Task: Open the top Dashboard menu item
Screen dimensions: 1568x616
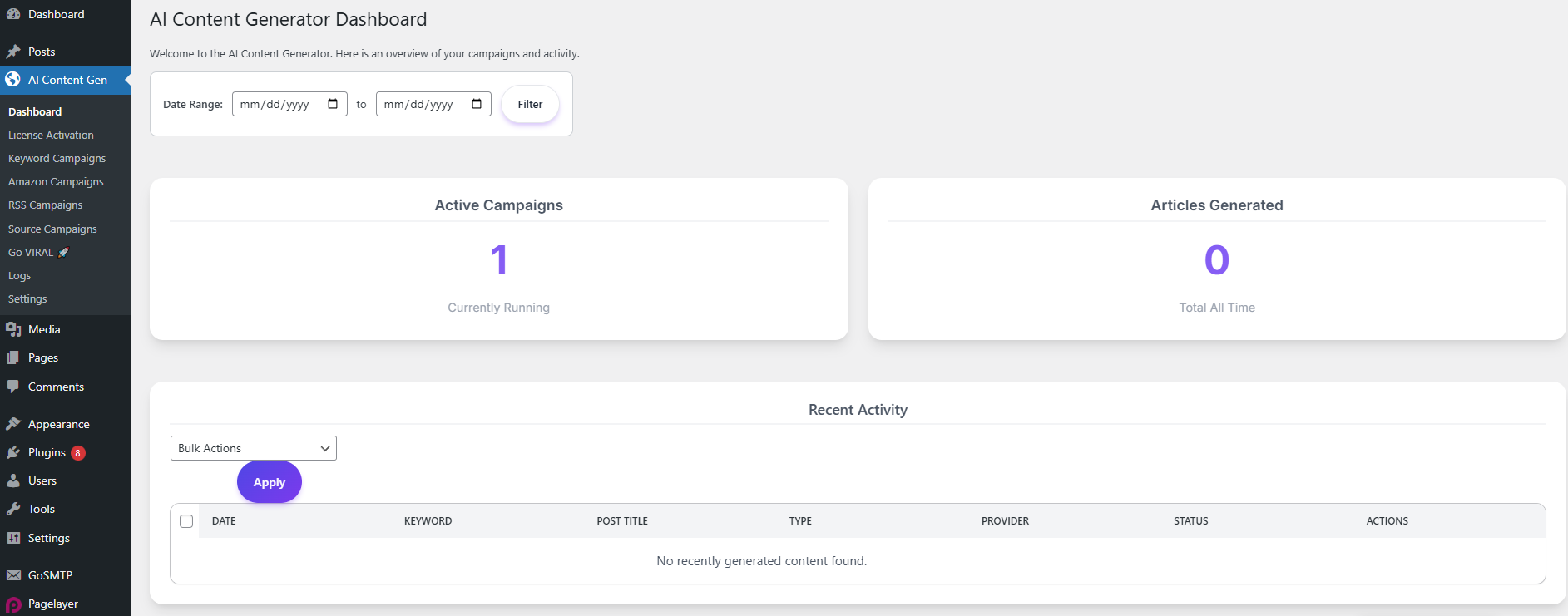Action: (66, 14)
